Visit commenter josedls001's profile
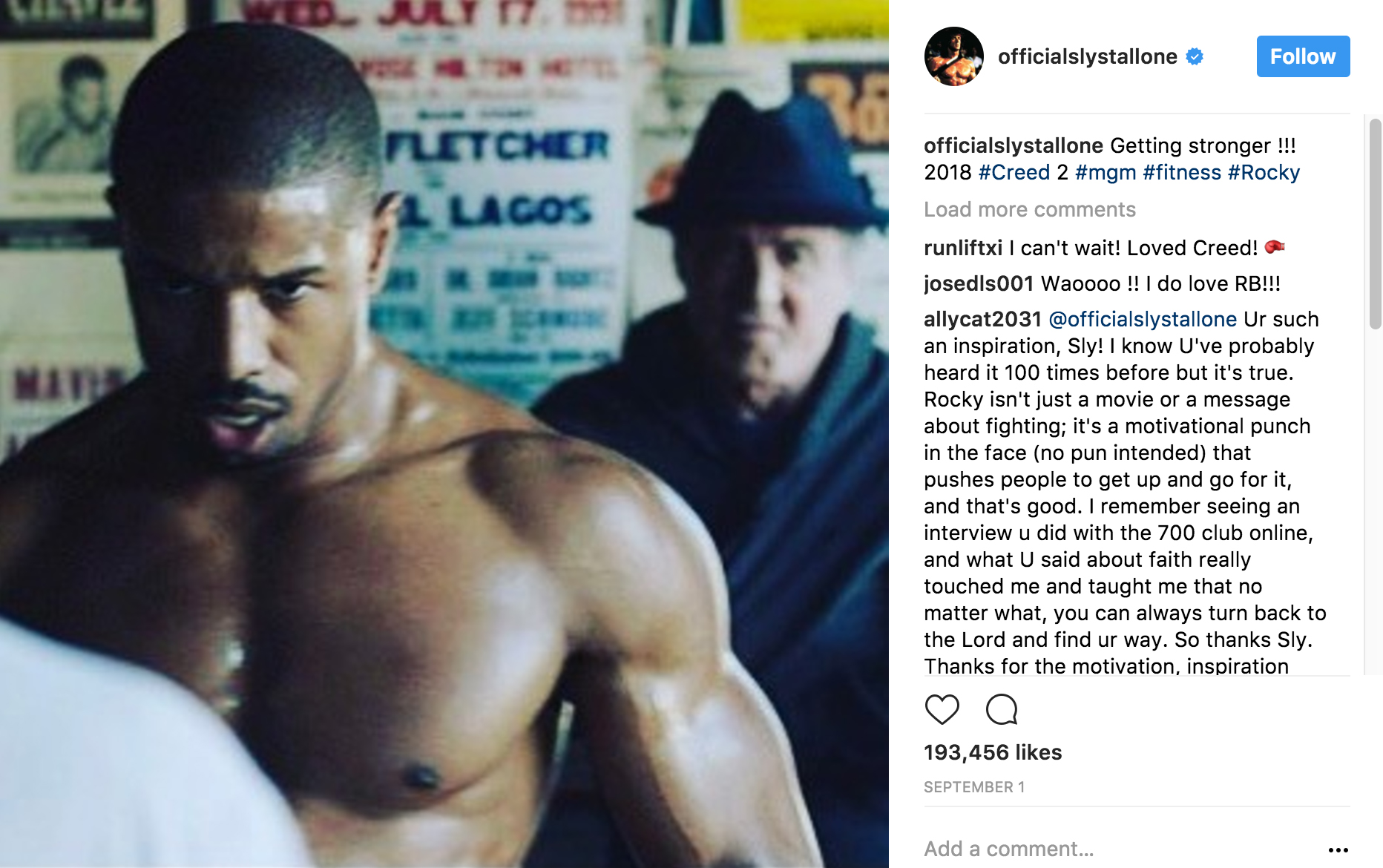The image size is (1383, 868). pyautogui.click(x=979, y=283)
